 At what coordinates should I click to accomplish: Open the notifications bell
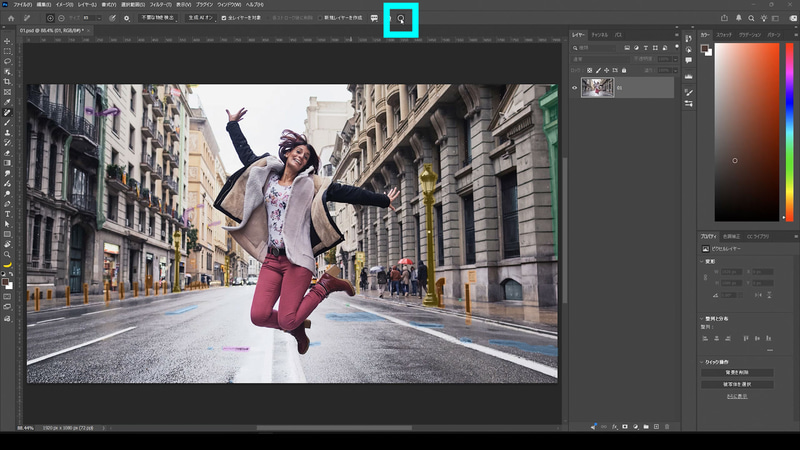coord(738,18)
